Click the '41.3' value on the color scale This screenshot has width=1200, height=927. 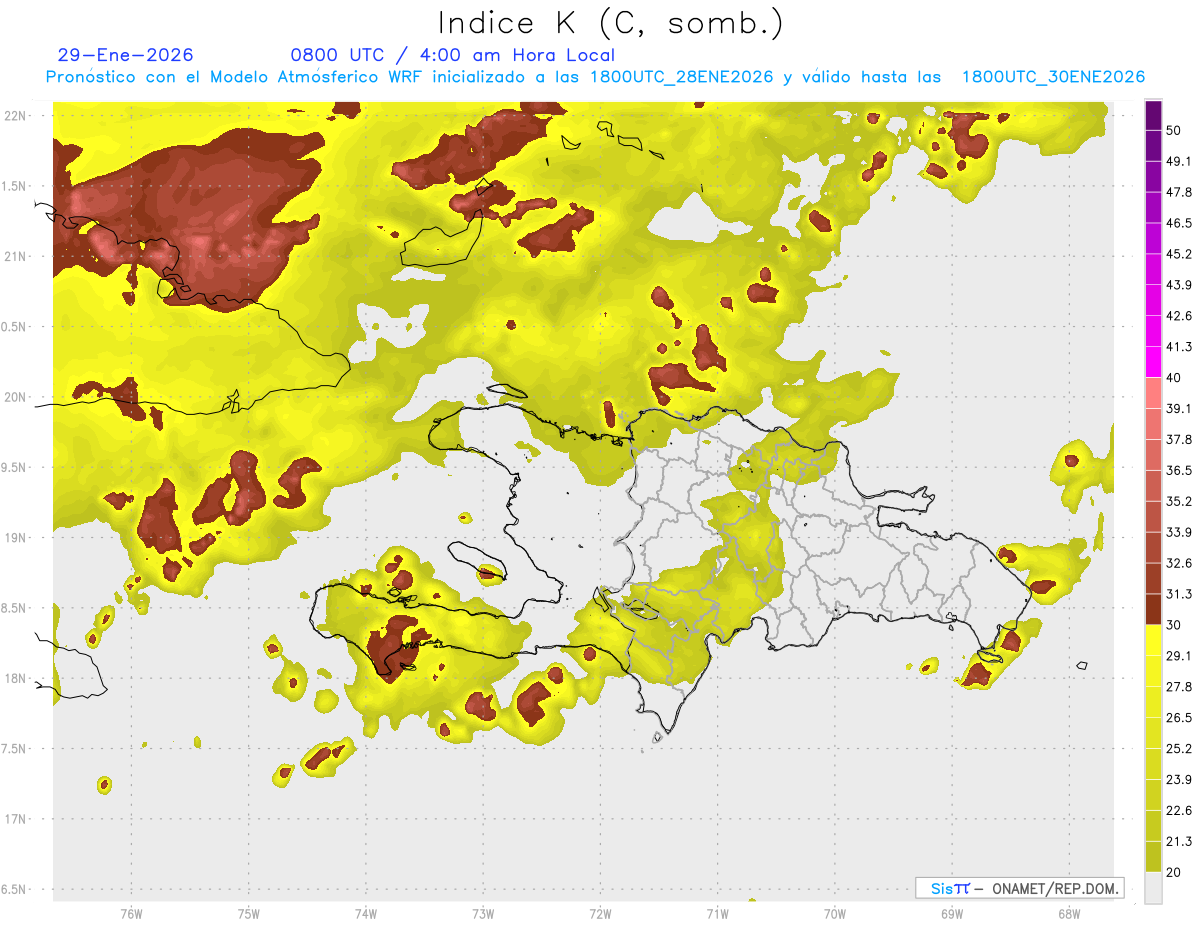(1179, 347)
